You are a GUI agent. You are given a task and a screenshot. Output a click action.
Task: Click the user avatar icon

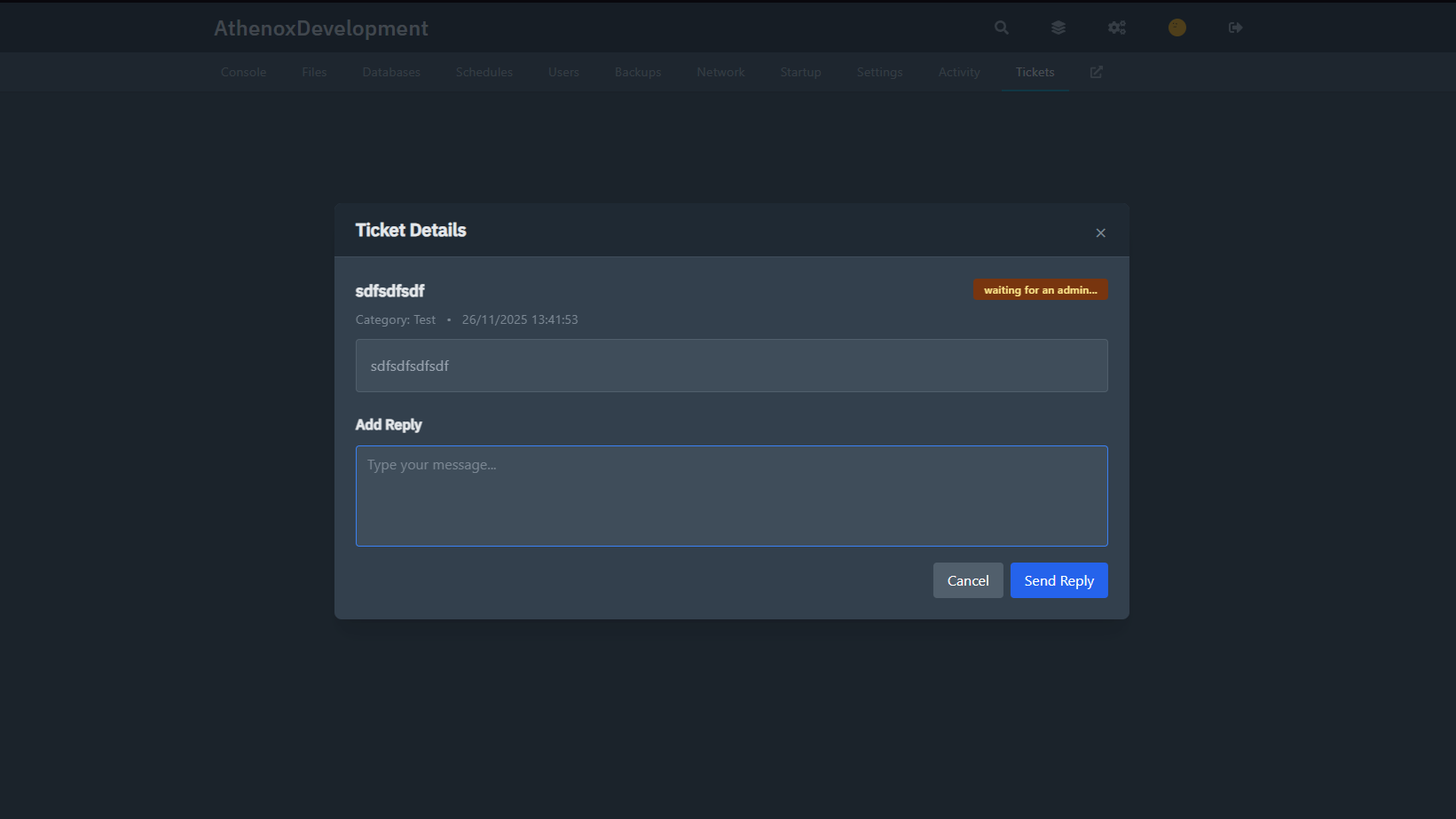click(x=1177, y=28)
